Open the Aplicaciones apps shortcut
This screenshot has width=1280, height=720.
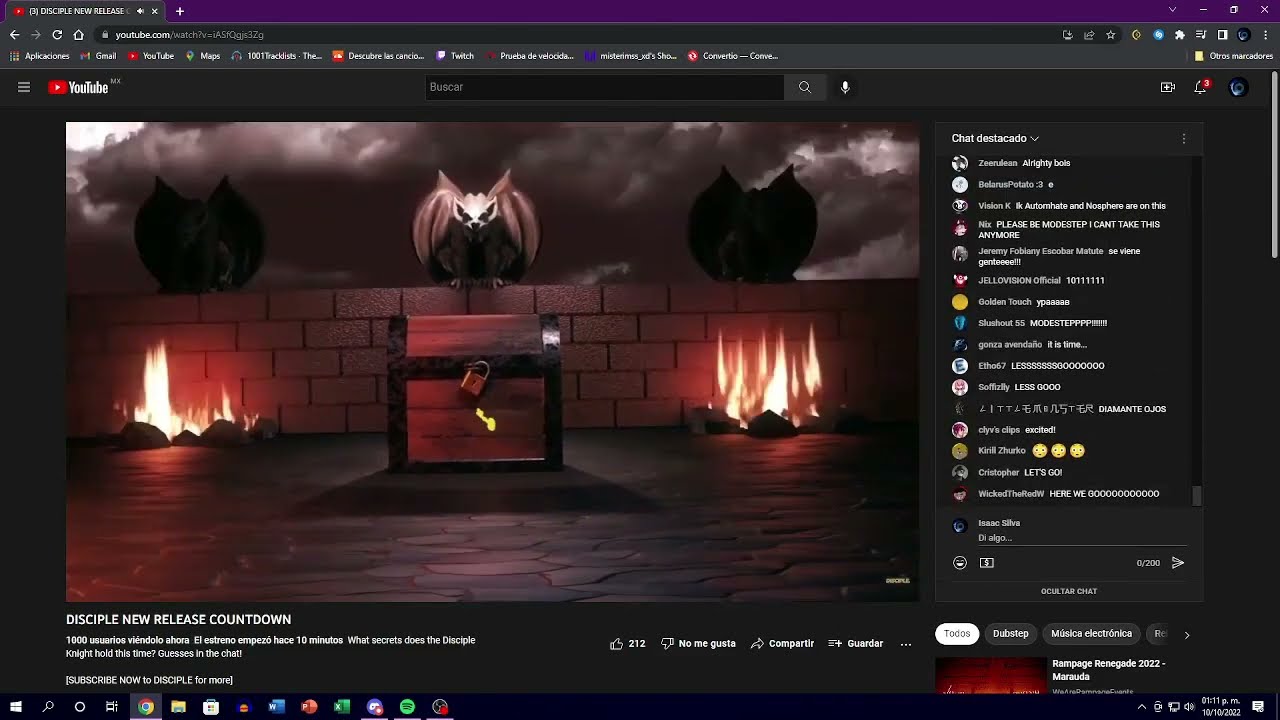pos(40,56)
